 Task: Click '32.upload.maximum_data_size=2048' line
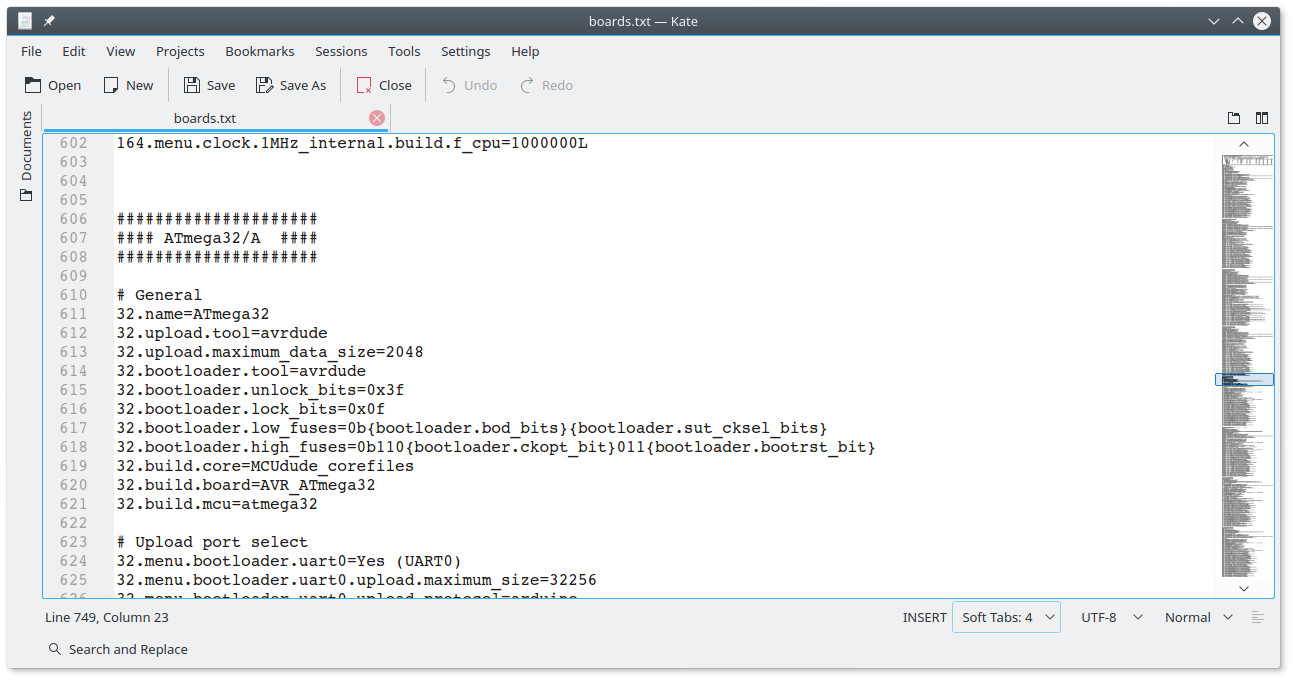coord(270,352)
